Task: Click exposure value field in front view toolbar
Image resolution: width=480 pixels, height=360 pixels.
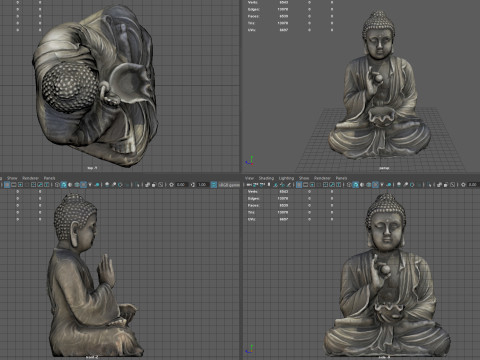Action: 473,185
